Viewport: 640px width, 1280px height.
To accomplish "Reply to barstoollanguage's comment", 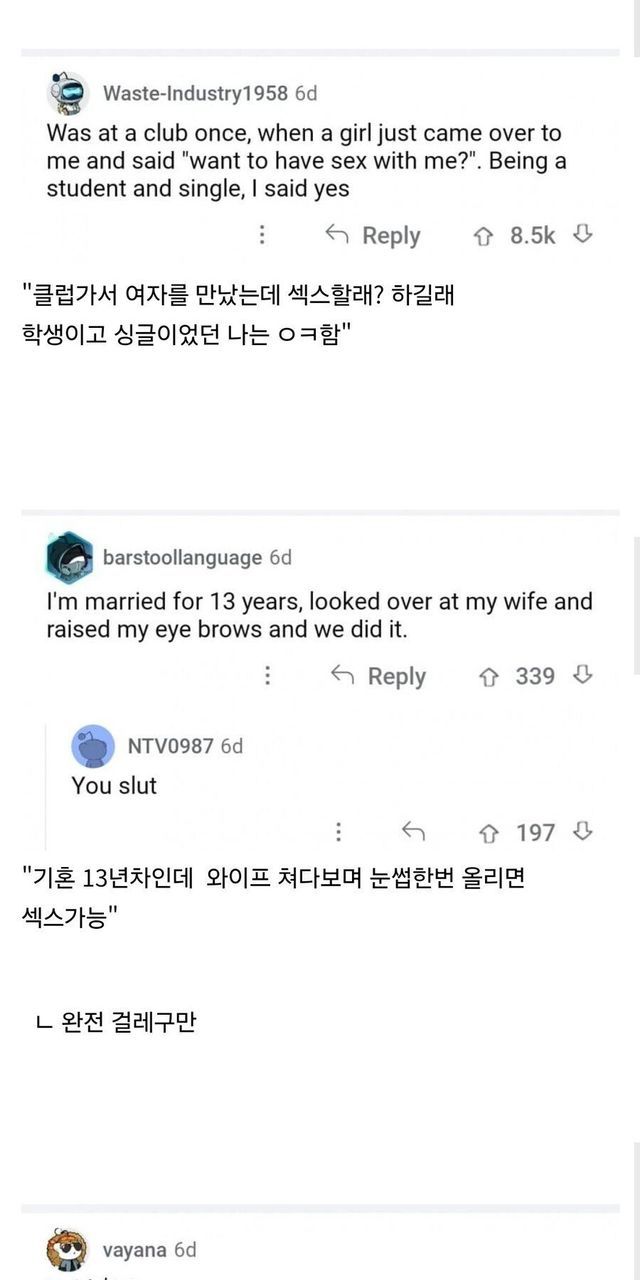I will point(379,676).
